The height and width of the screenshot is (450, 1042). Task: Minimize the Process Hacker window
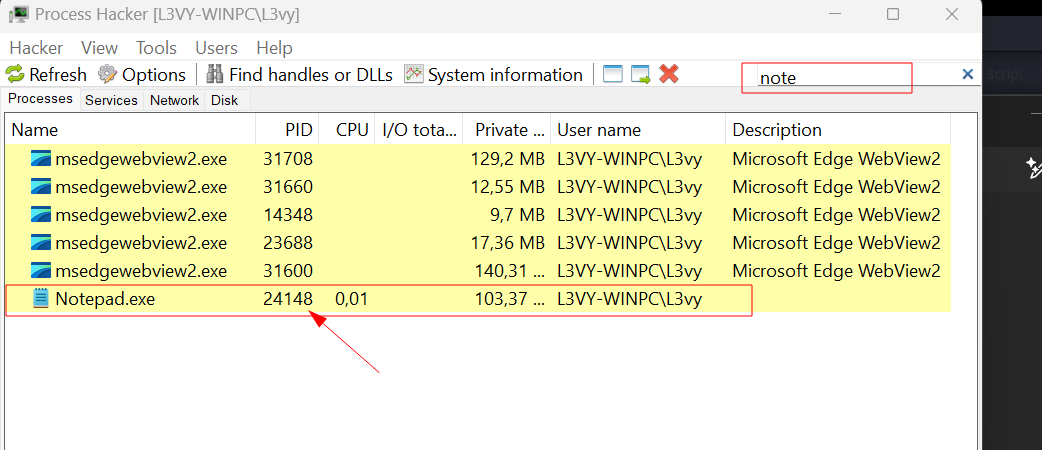click(833, 14)
